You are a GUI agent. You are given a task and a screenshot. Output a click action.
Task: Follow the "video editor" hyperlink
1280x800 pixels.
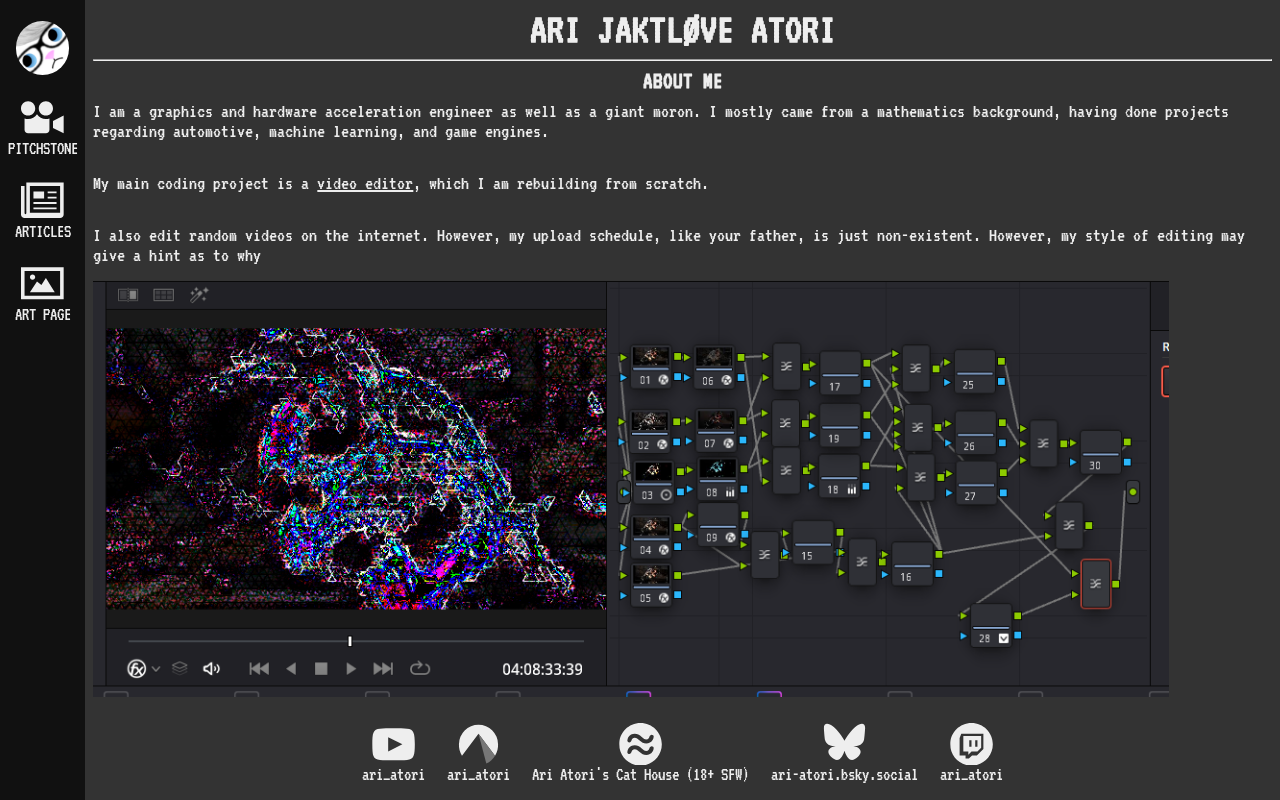coord(364,184)
